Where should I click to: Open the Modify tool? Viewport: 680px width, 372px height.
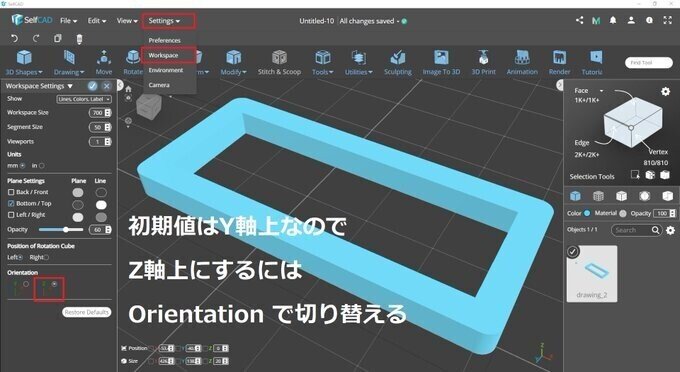[233, 63]
